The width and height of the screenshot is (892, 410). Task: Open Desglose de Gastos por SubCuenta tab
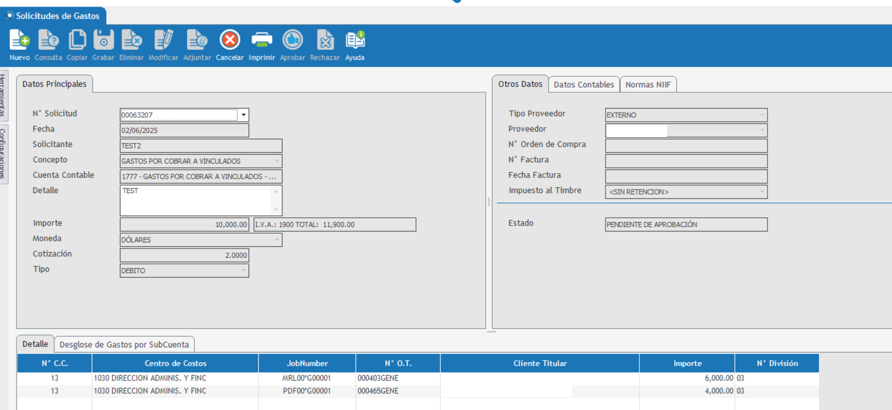(x=124, y=344)
